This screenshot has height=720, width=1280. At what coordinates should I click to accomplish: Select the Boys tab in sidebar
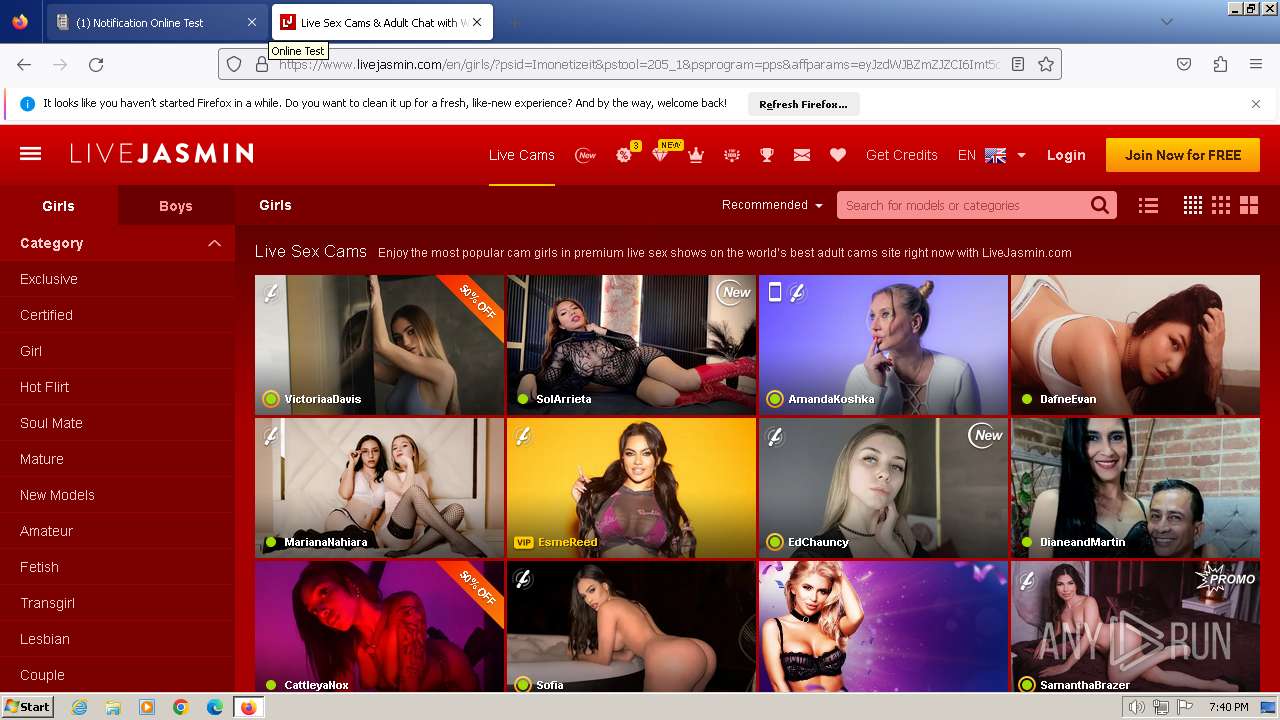[x=176, y=206]
